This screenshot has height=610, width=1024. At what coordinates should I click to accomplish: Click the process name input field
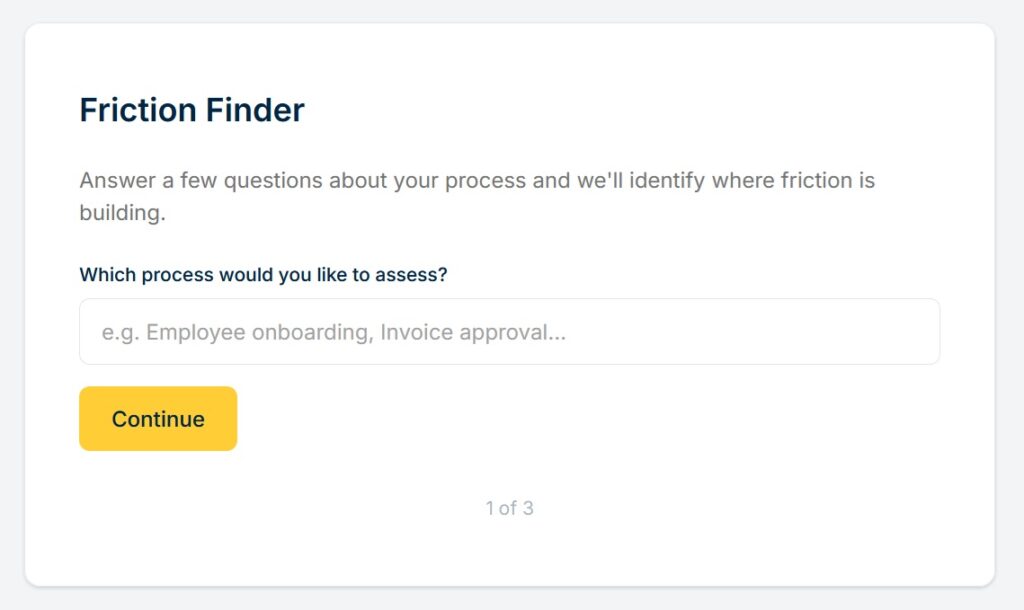pos(509,332)
